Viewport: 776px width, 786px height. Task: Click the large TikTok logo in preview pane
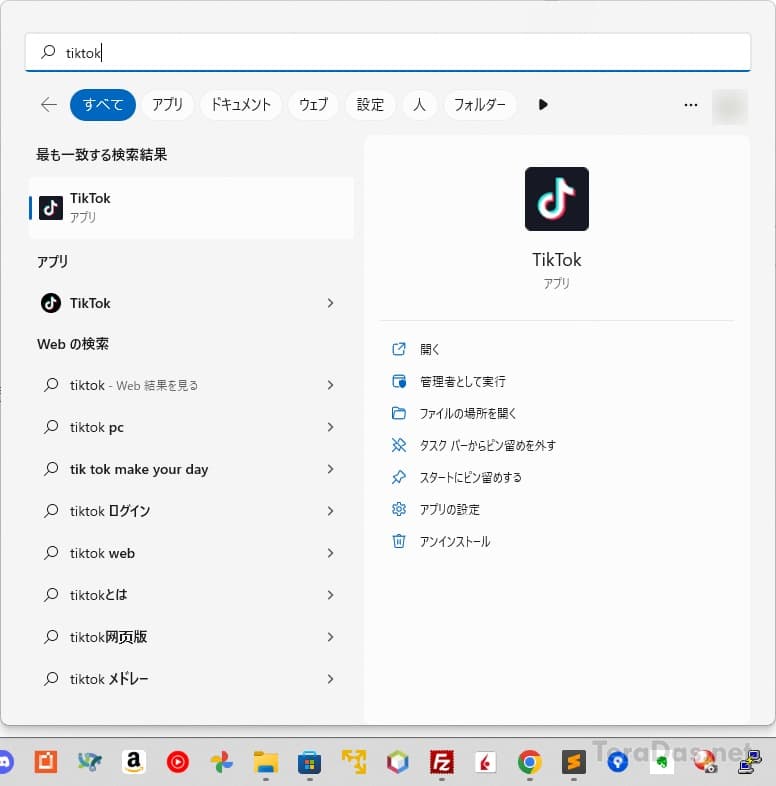557,199
